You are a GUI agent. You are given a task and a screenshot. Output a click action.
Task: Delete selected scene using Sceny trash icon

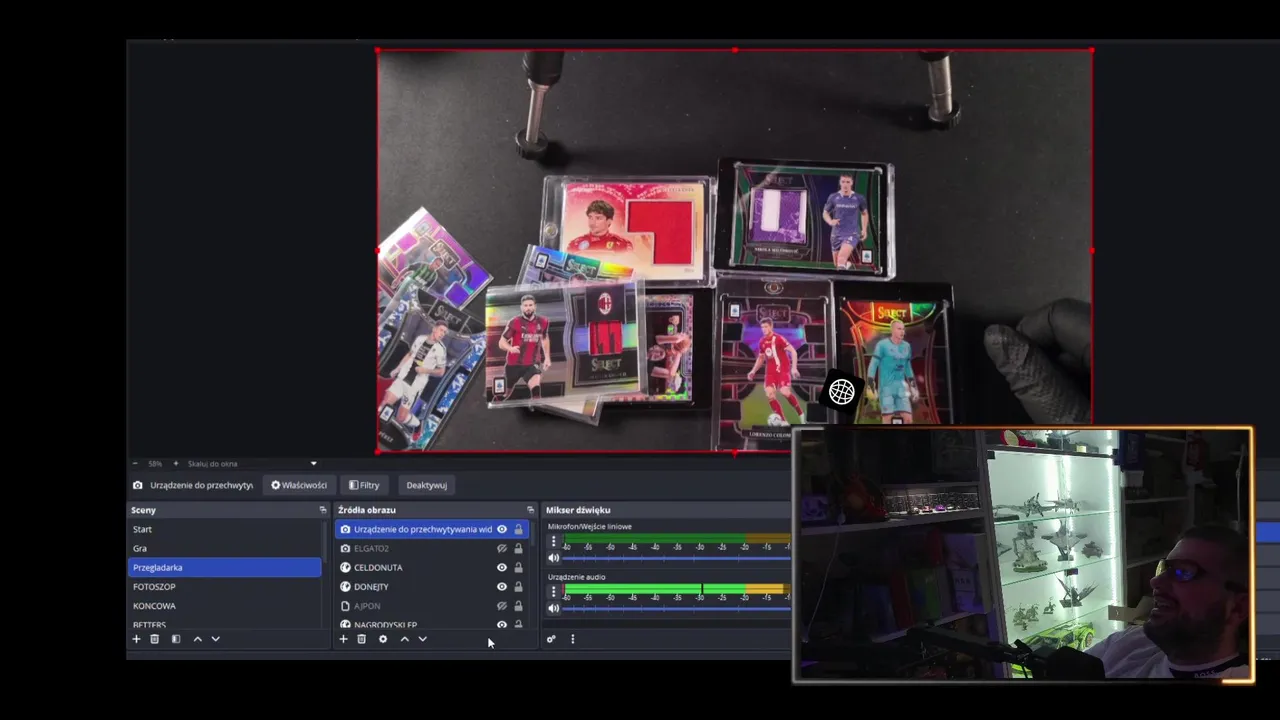coord(154,639)
